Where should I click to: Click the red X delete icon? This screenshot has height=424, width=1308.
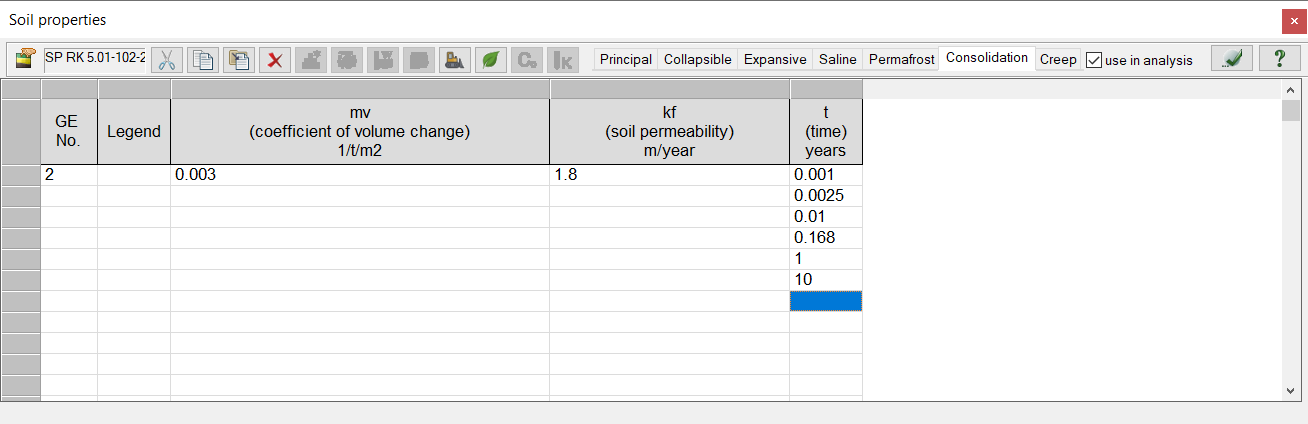275,60
